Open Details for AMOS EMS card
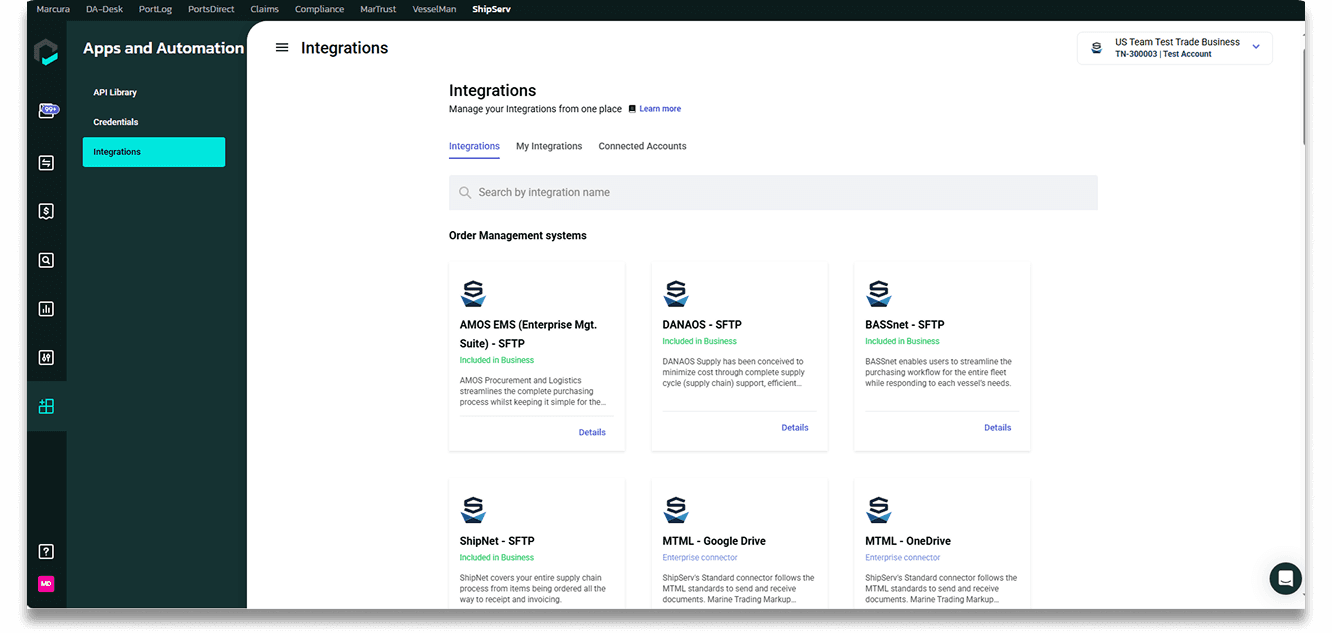Viewport: 1332px width, 633px height. 592,433
